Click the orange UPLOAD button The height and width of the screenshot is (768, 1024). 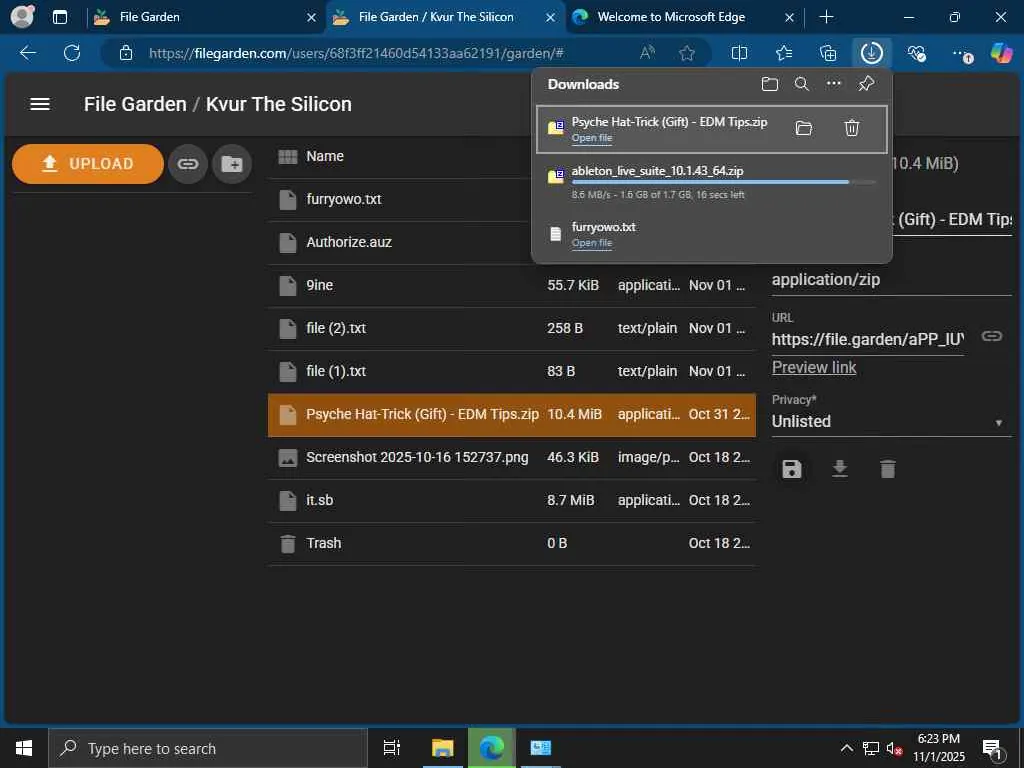pyautogui.click(x=88, y=164)
